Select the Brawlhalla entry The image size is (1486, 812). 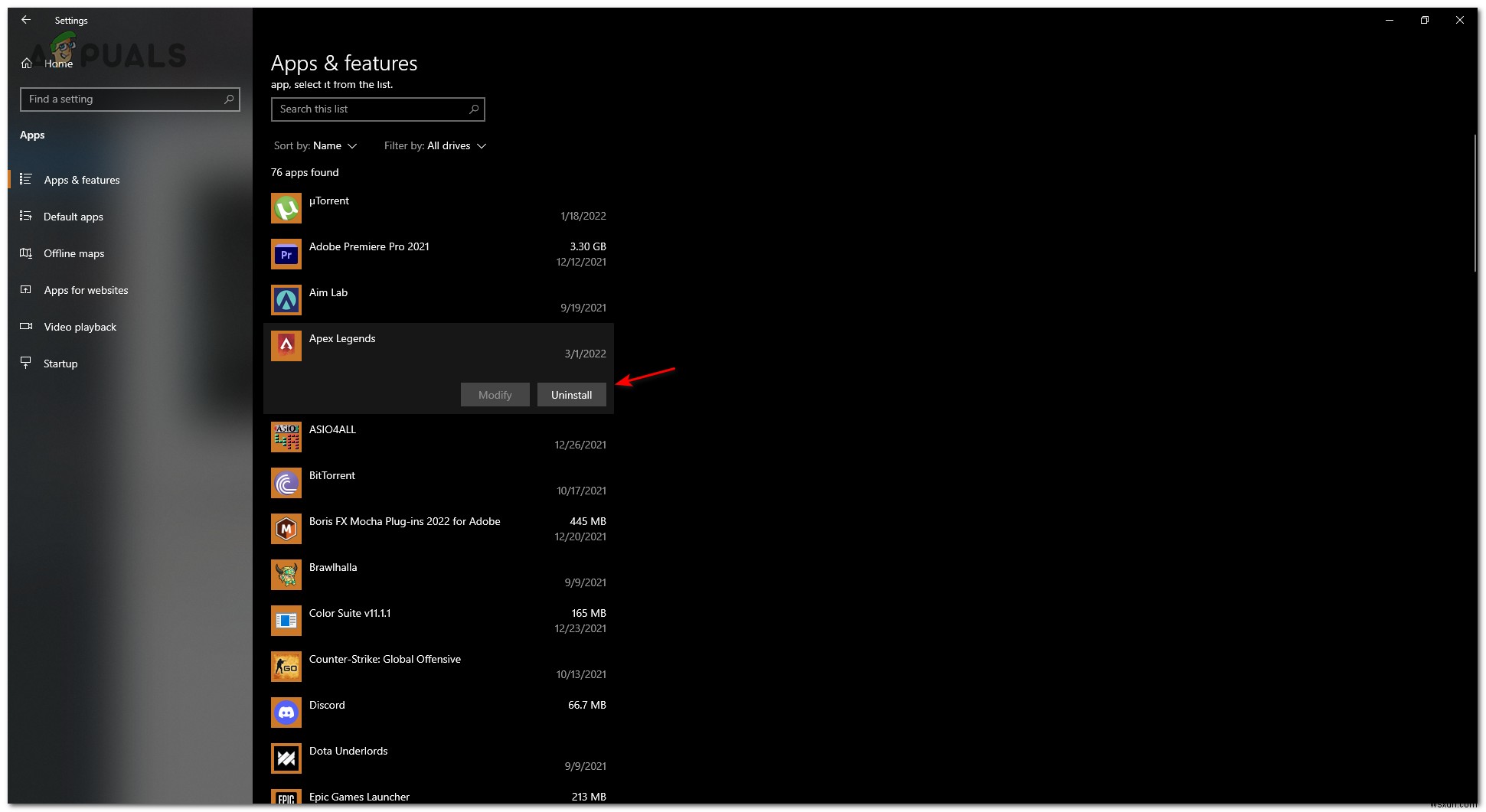[439, 575]
